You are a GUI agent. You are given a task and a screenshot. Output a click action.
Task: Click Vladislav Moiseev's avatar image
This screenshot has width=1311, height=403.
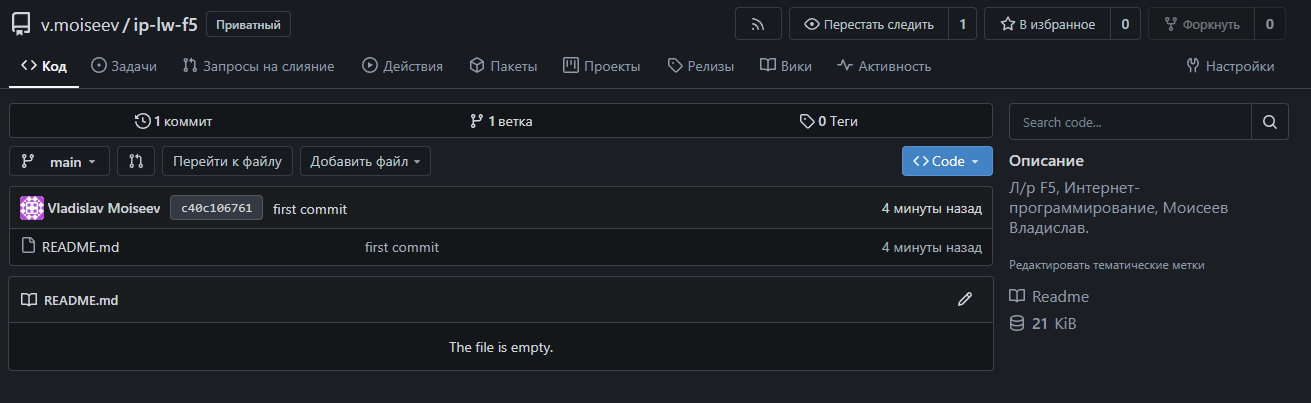click(x=32, y=208)
